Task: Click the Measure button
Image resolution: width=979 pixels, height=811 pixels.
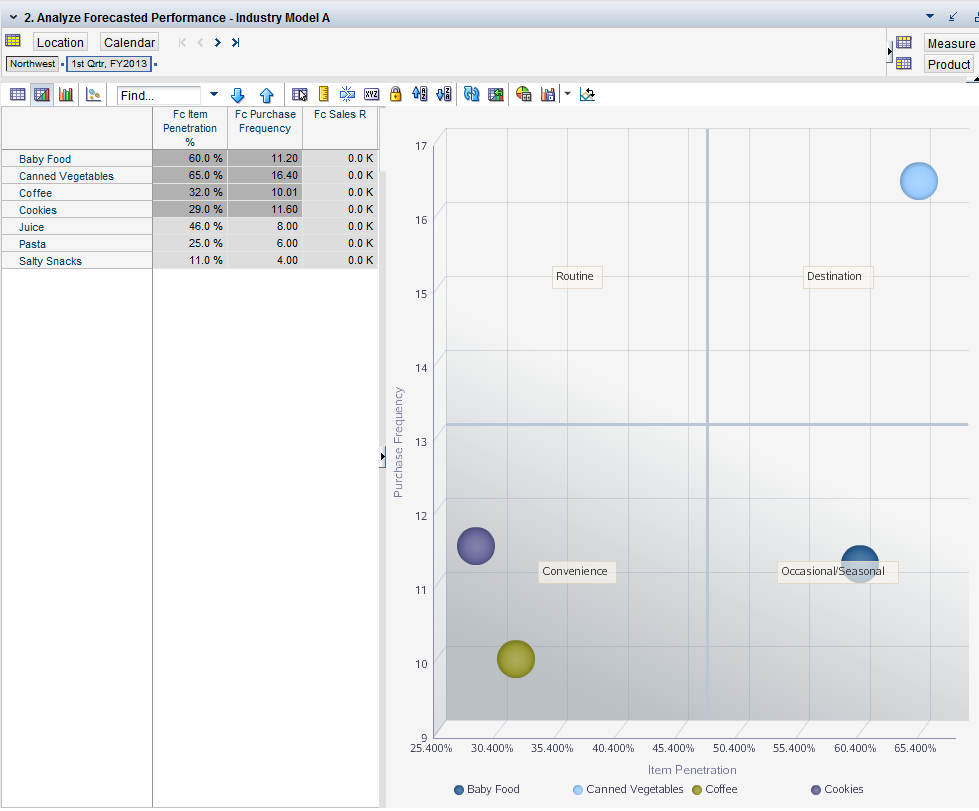Action: [950, 43]
